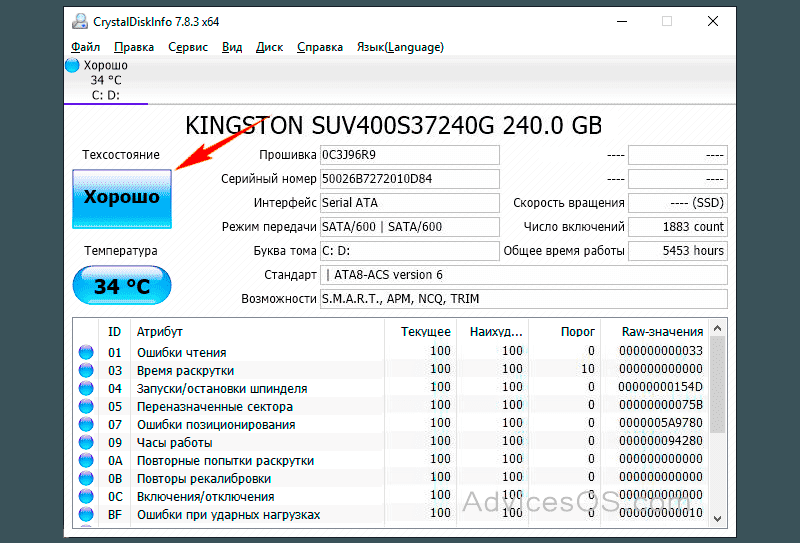The image size is (800, 543).
Task: Click scroll down arrow of attribute list
Action: [x=717, y=519]
